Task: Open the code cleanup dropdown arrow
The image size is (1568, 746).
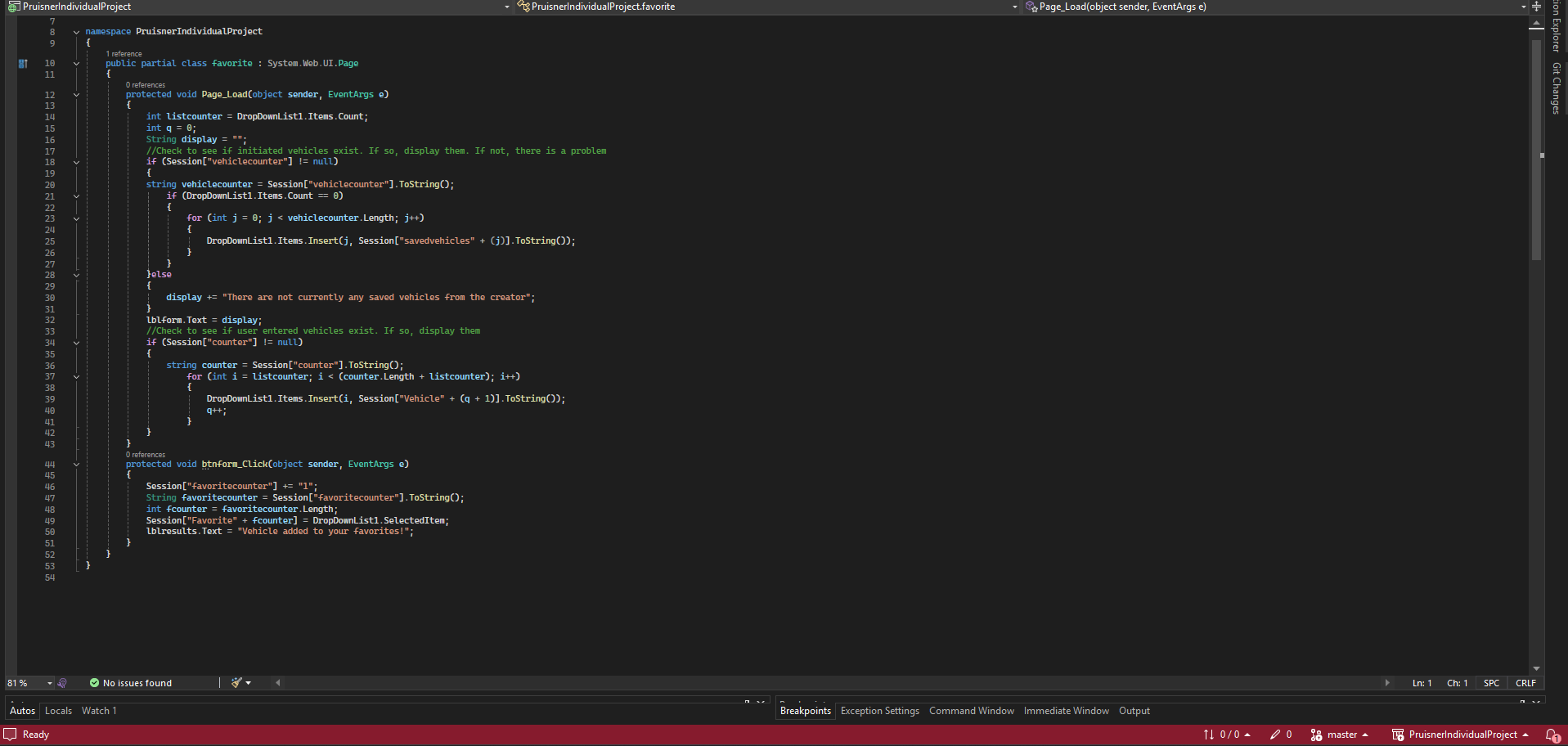Action: (x=248, y=683)
